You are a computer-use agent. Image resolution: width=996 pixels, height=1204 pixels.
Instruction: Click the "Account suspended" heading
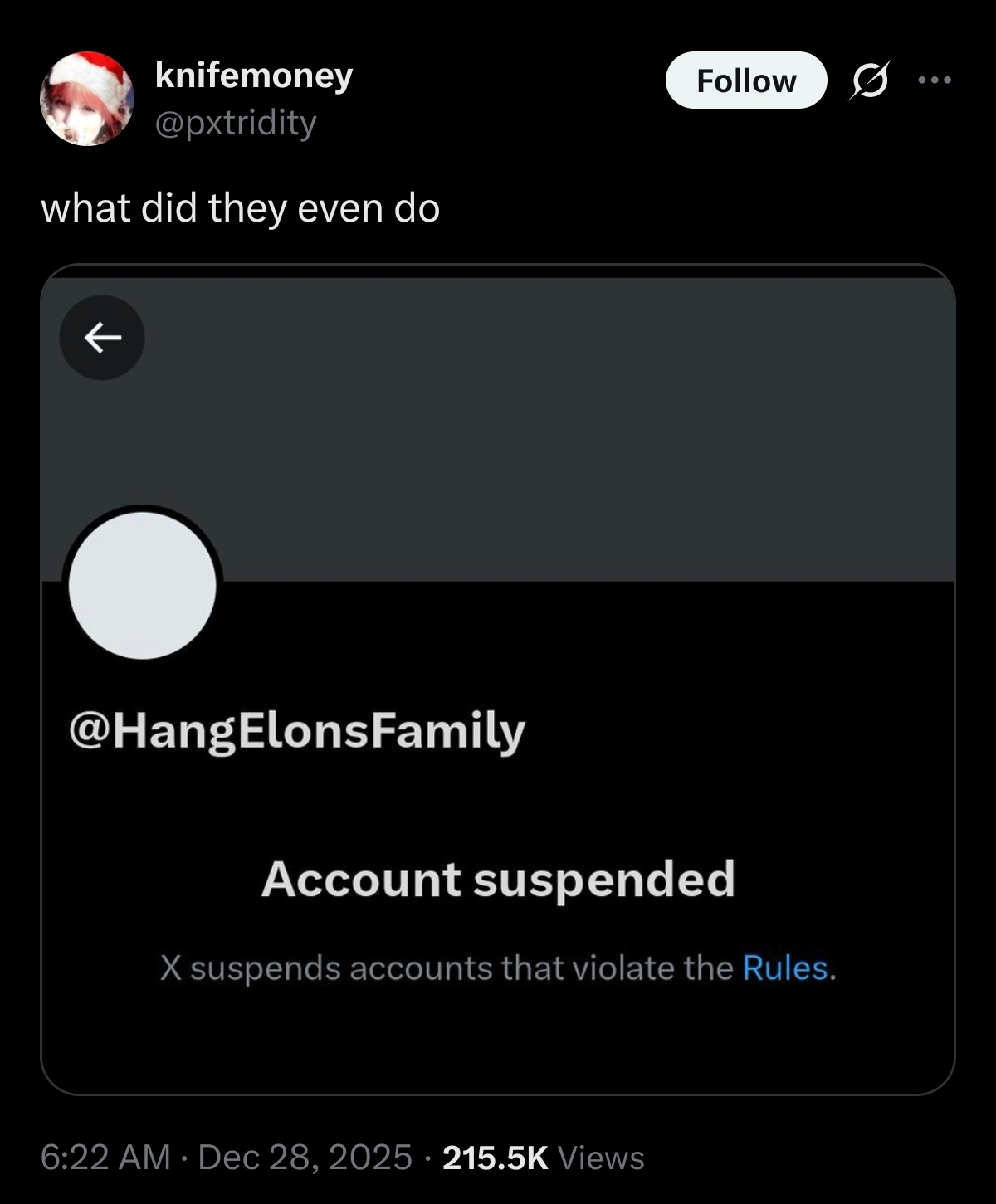(498, 879)
